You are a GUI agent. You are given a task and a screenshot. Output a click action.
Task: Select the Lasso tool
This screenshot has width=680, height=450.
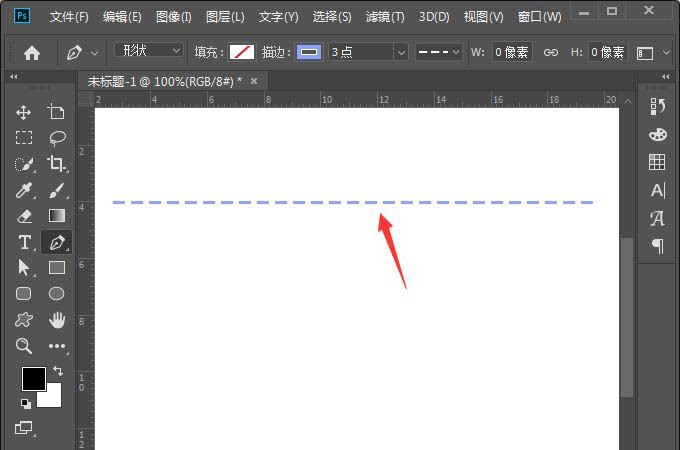57,138
